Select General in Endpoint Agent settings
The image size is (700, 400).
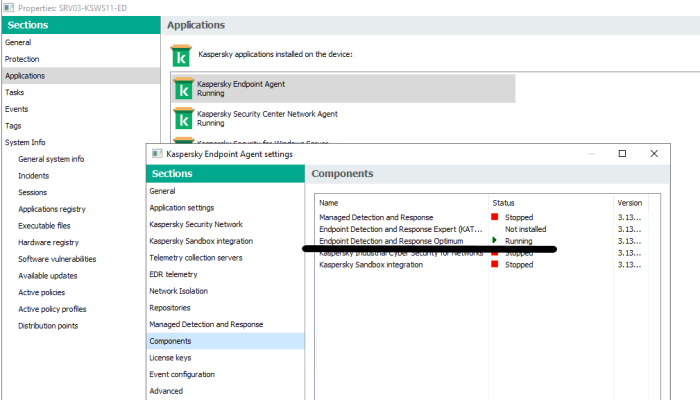coord(225,191)
